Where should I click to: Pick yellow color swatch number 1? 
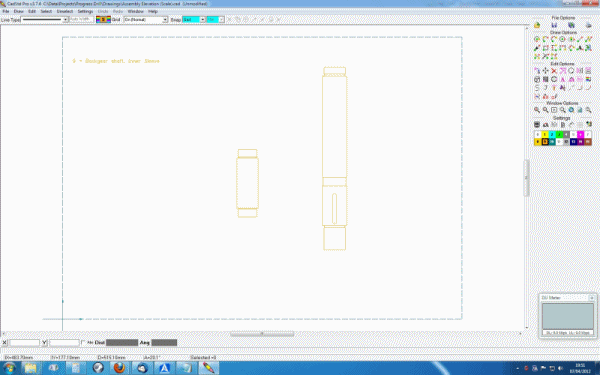click(545, 134)
